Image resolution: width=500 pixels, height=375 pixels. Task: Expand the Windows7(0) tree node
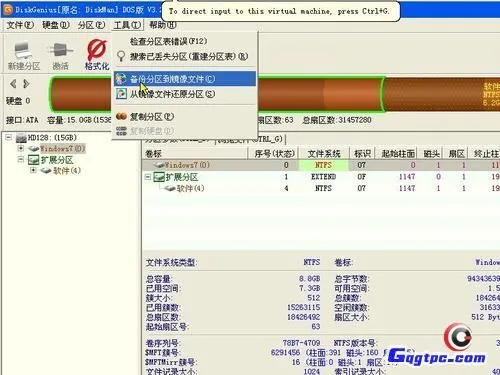[21, 148]
